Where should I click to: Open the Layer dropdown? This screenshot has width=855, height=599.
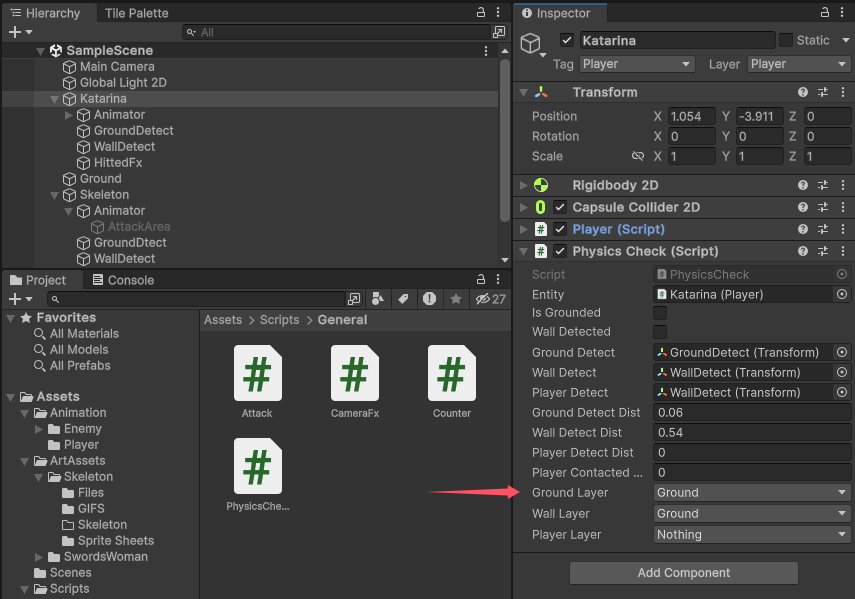point(798,64)
